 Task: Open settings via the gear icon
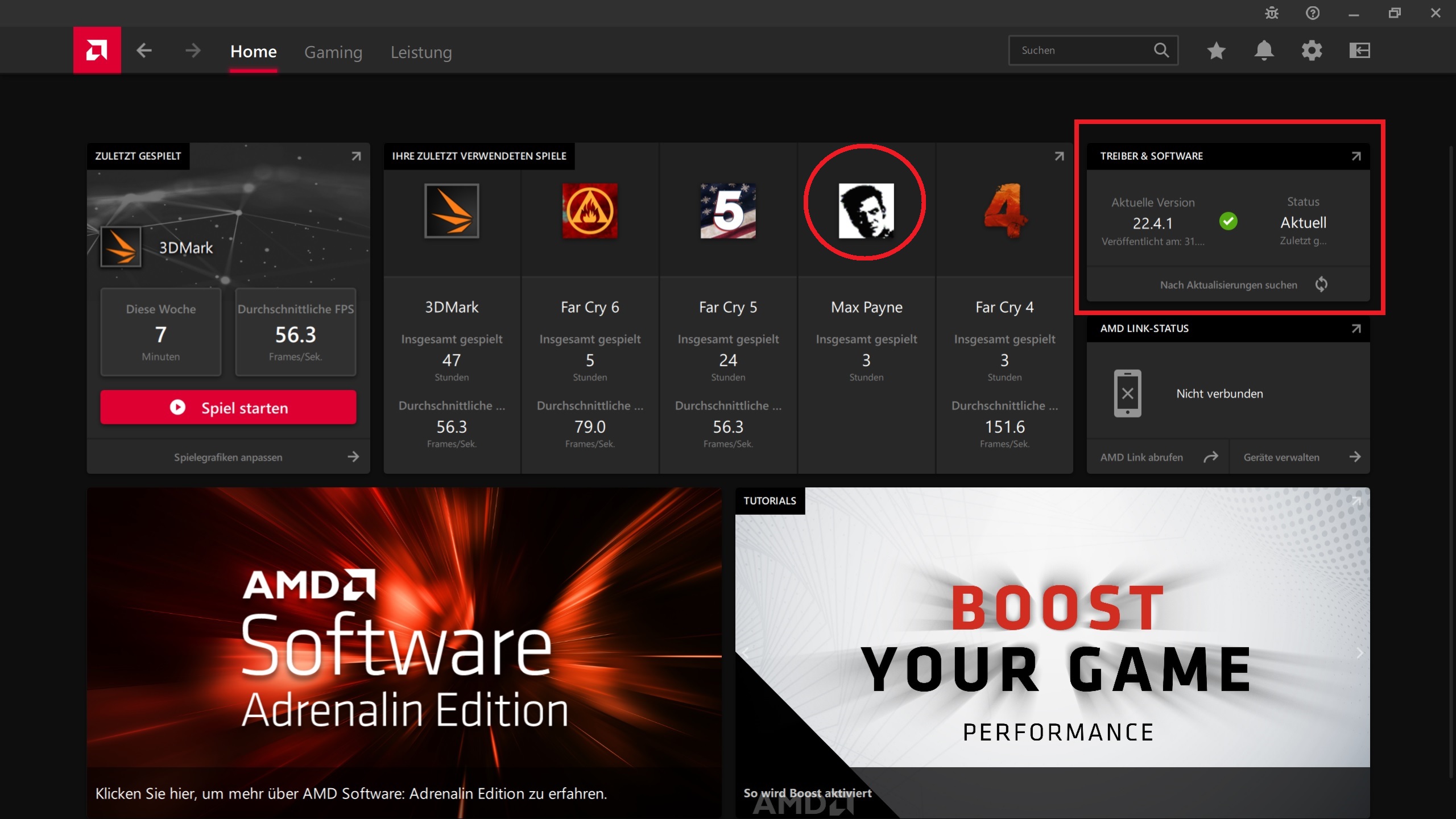pos(1312,51)
